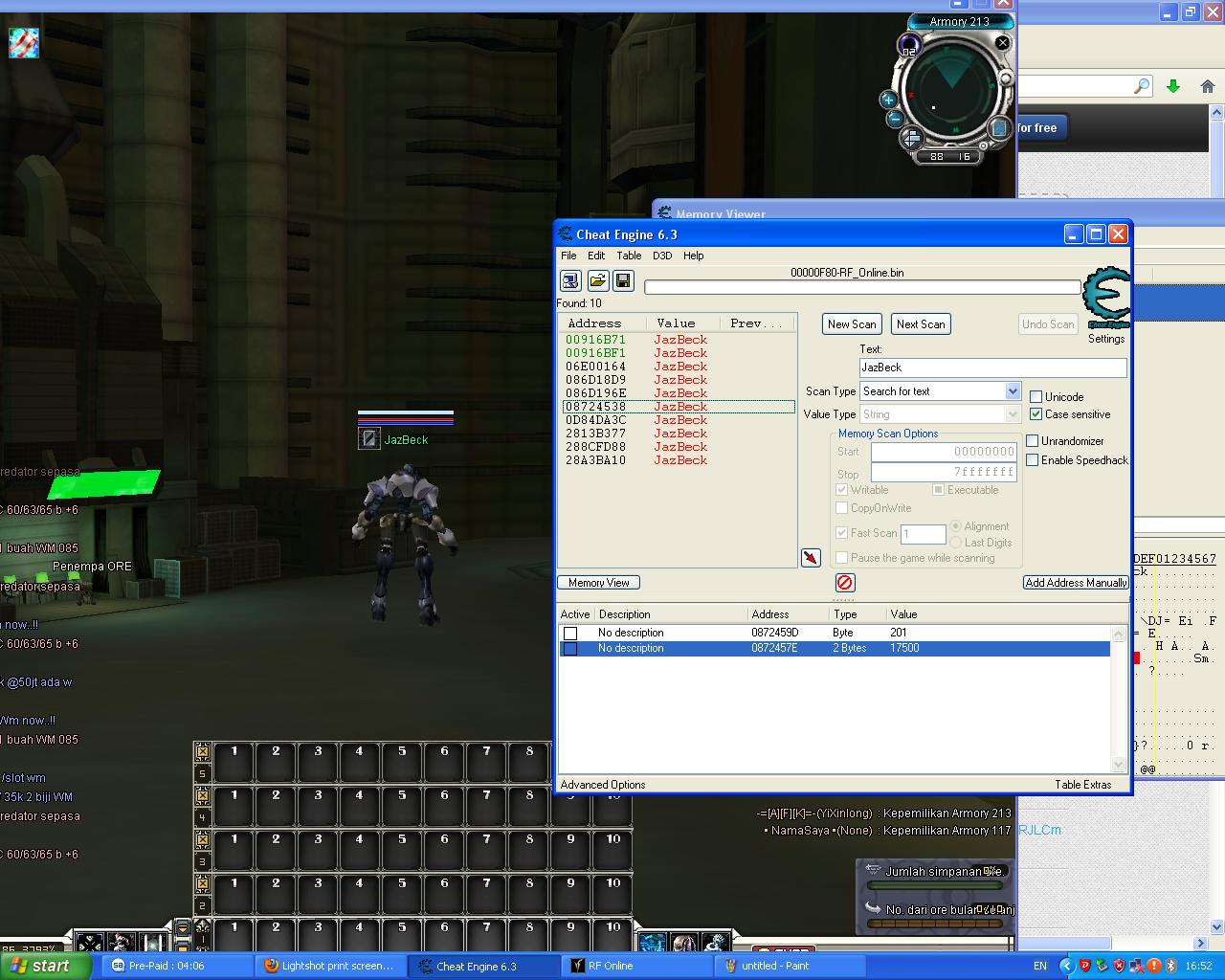Check Pause the game while scanning
1225x980 pixels.
click(842, 558)
